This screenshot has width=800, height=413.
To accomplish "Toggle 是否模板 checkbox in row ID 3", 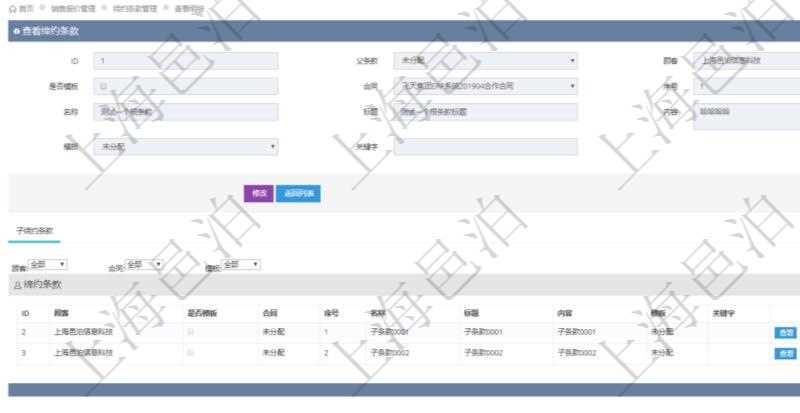I will click(x=191, y=353).
